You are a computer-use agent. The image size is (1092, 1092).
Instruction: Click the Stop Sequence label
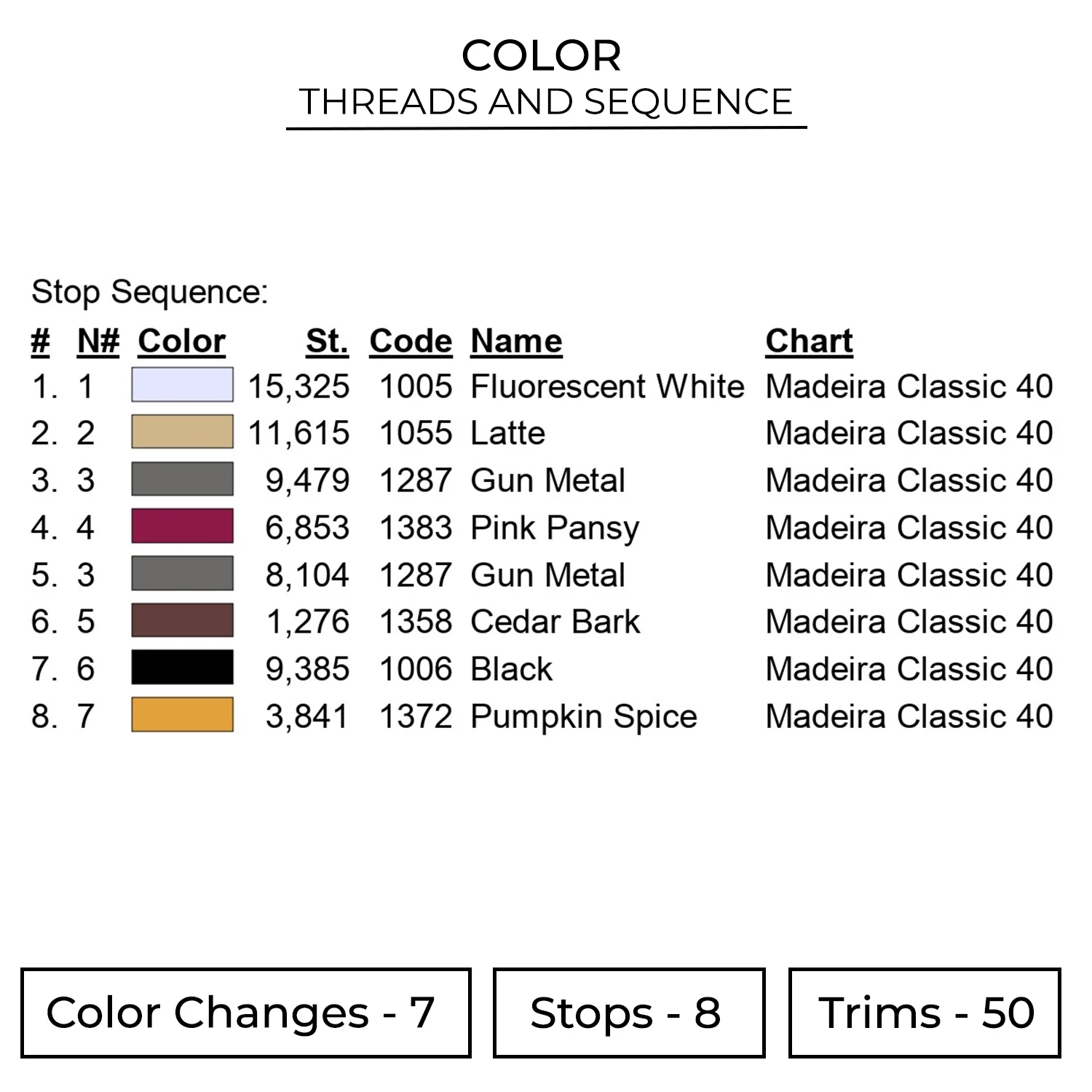[150, 292]
